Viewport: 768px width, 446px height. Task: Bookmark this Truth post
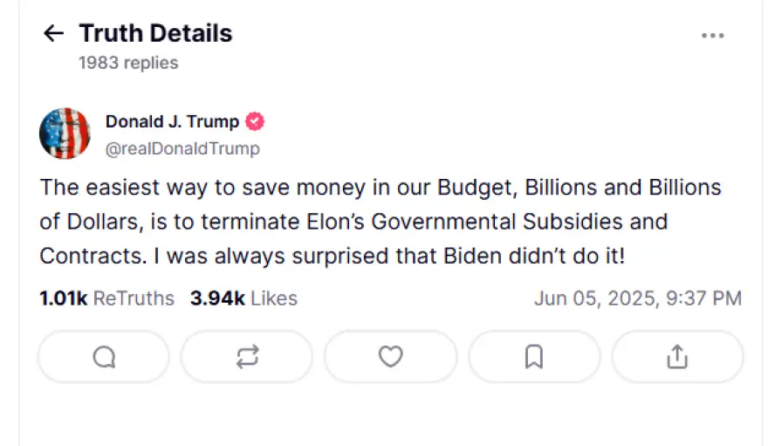coord(534,357)
